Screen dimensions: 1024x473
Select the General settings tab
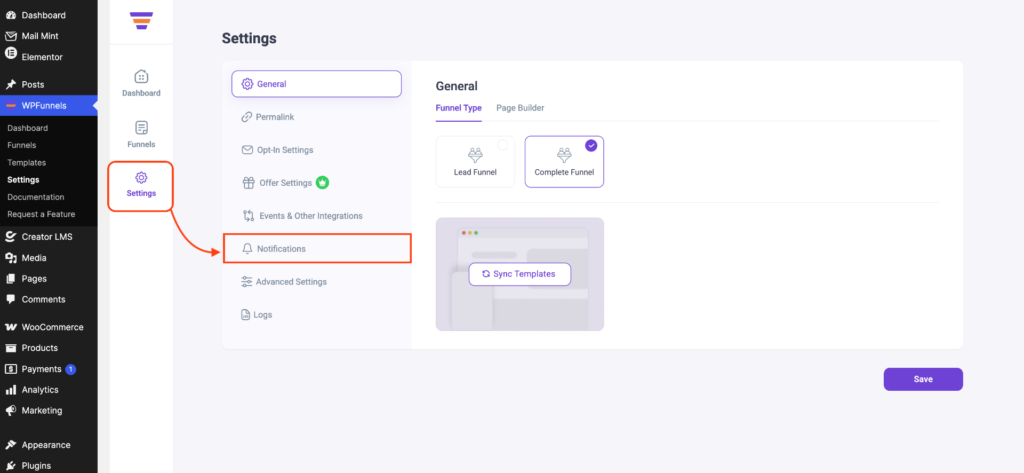tap(316, 84)
